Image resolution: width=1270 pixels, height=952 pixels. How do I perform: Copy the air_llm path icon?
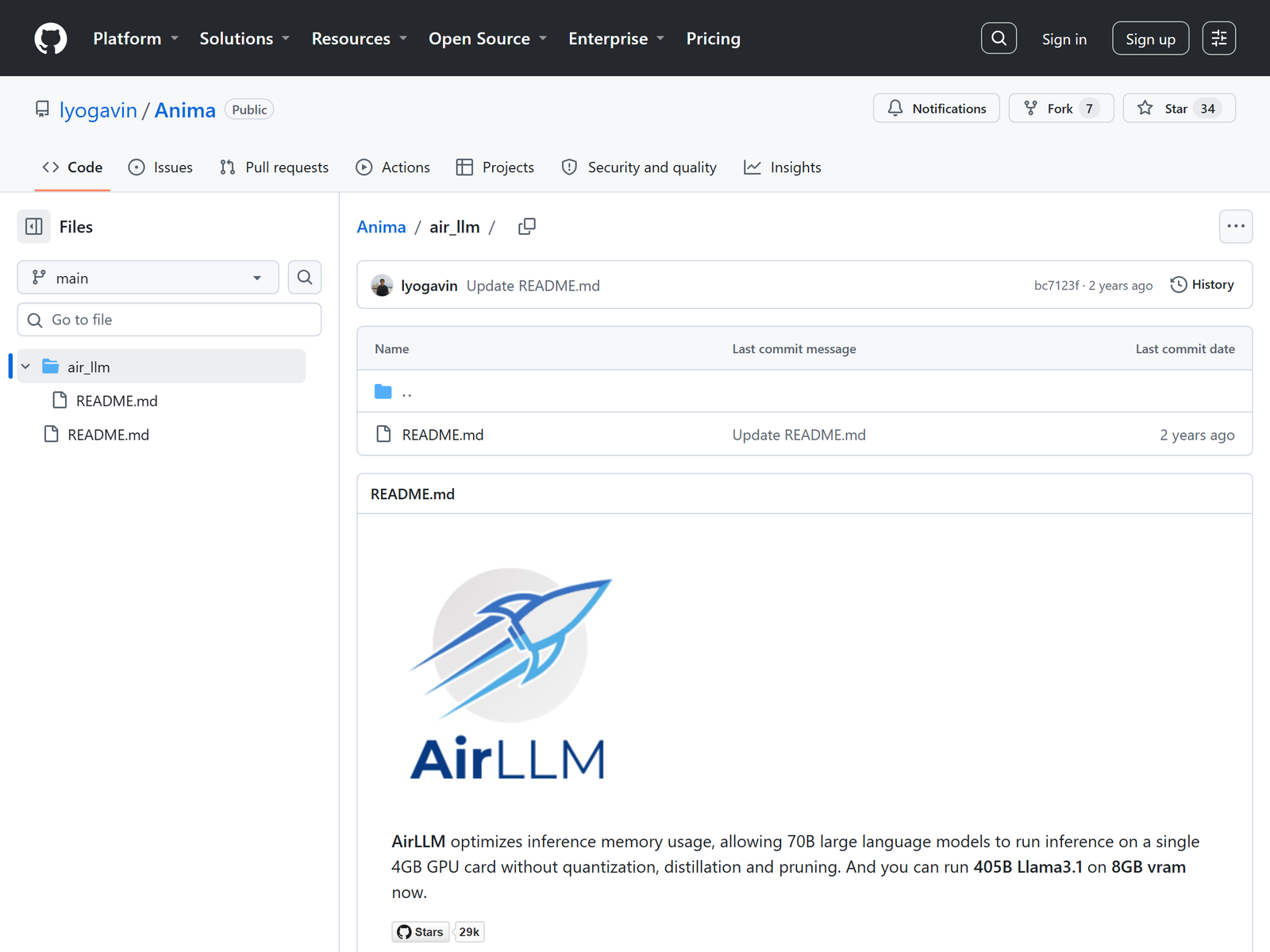527,227
